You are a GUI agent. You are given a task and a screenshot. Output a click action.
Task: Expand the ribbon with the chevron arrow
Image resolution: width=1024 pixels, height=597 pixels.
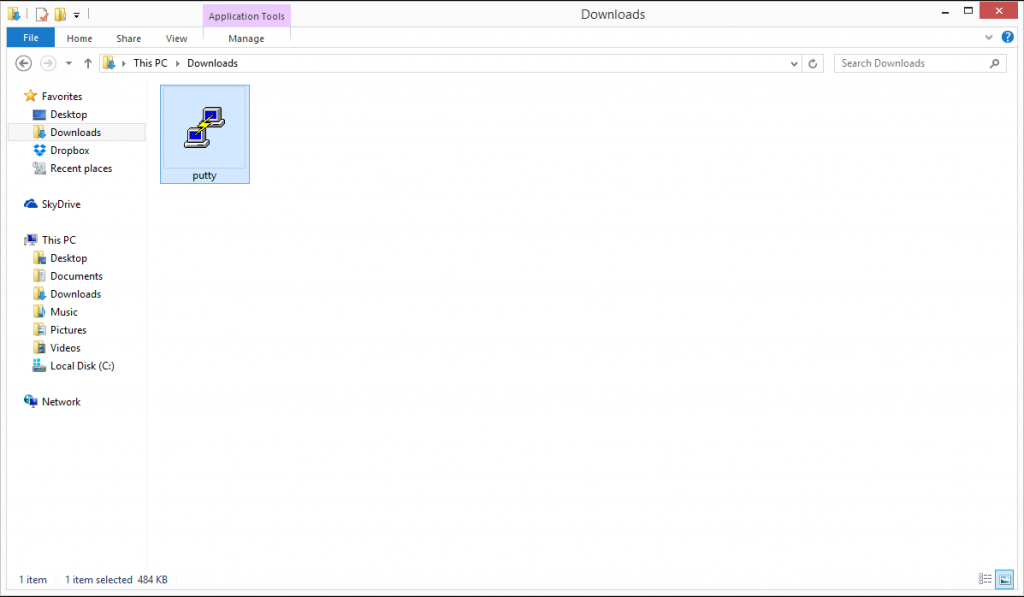pyautogui.click(x=989, y=38)
